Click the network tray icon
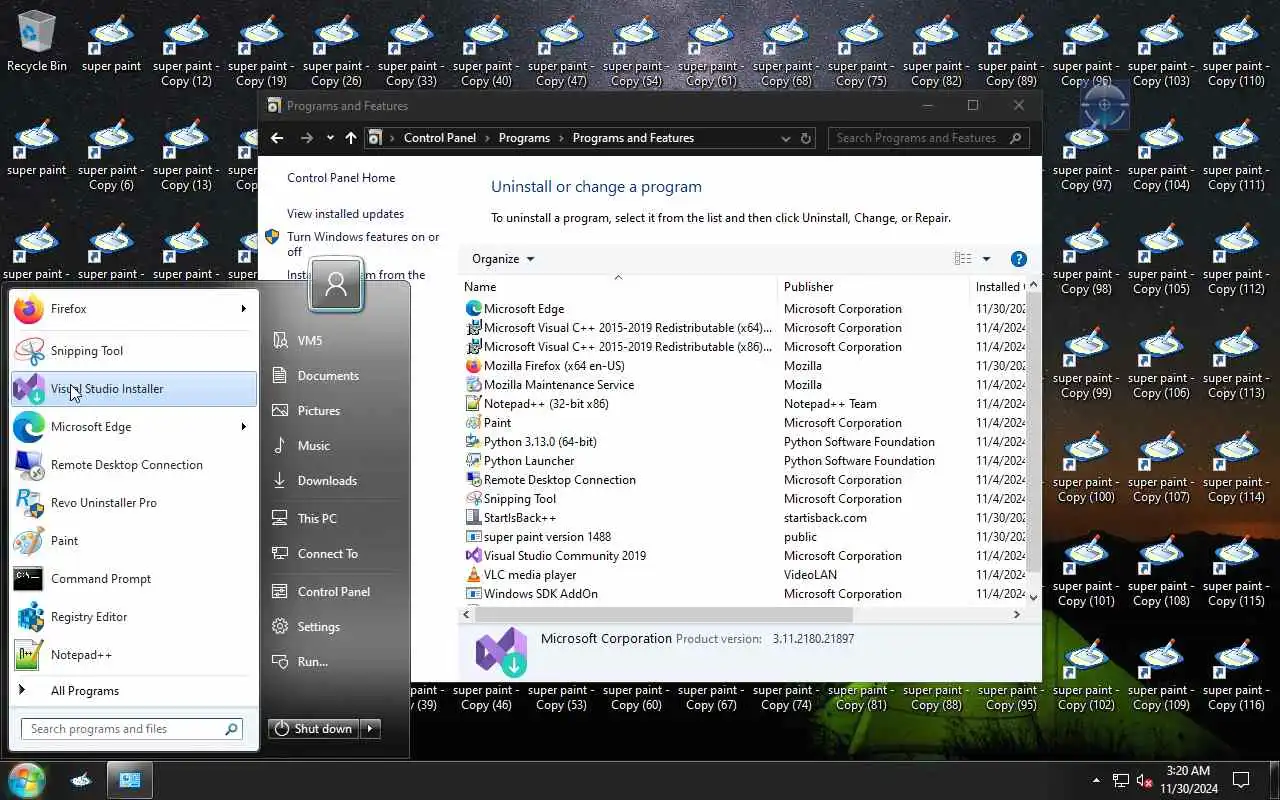 (x=1121, y=780)
